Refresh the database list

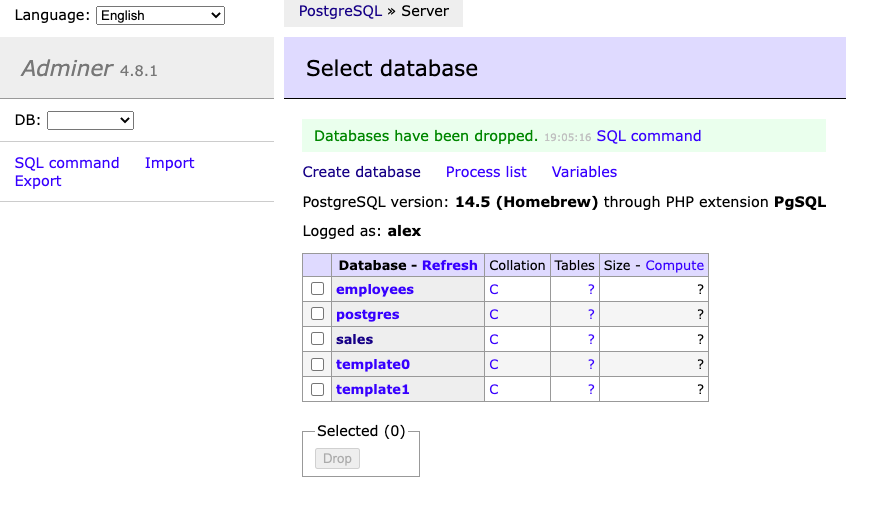(x=449, y=265)
